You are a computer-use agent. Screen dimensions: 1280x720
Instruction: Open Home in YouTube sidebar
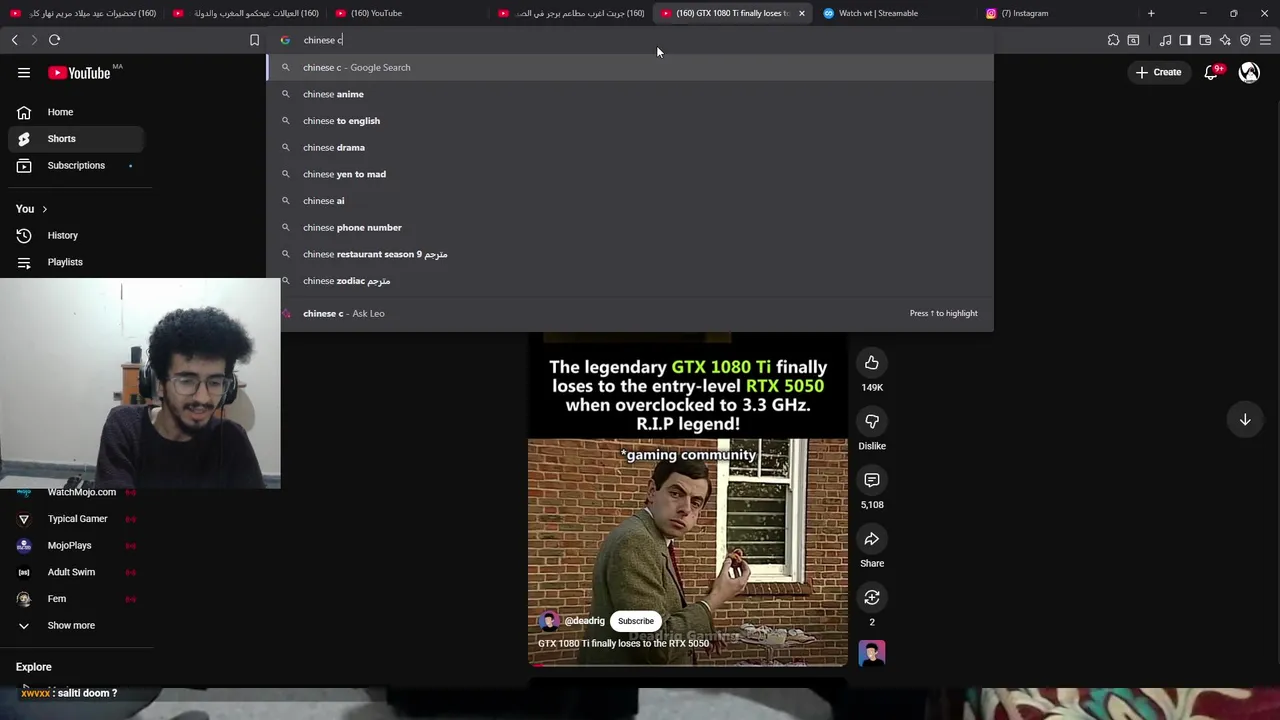(x=76, y=112)
